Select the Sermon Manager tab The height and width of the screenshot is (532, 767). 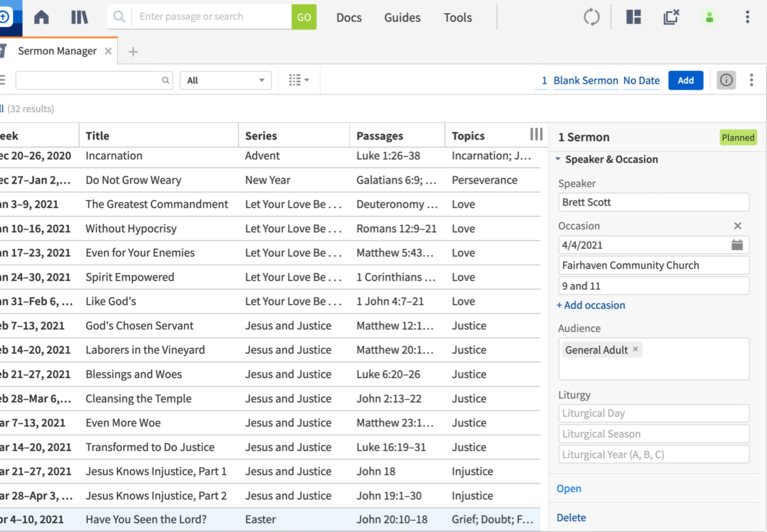click(57, 51)
